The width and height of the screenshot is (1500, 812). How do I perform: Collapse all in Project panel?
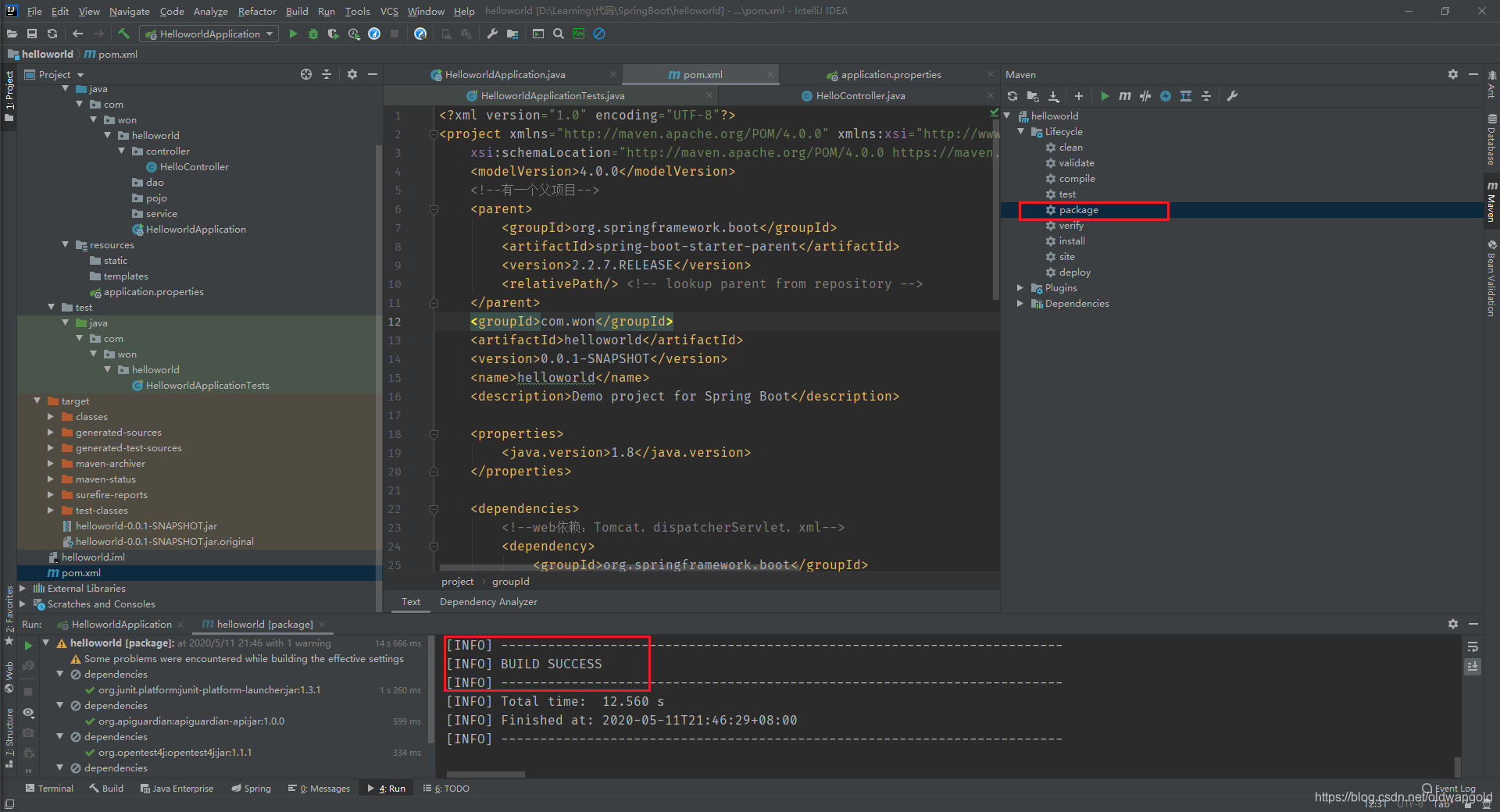[327, 74]
